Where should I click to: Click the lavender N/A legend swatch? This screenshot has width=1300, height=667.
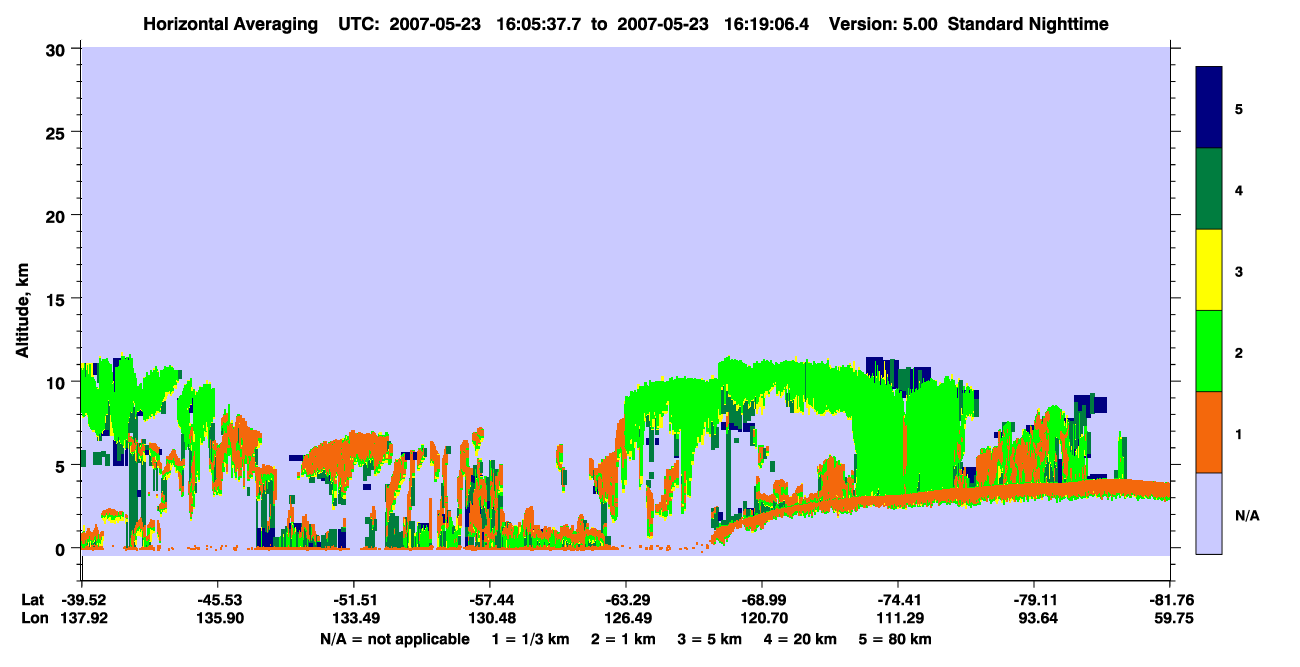1209,513
